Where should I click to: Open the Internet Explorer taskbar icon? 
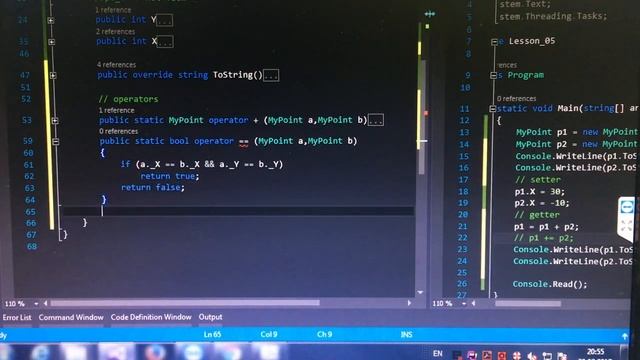(x=40, y=353)
